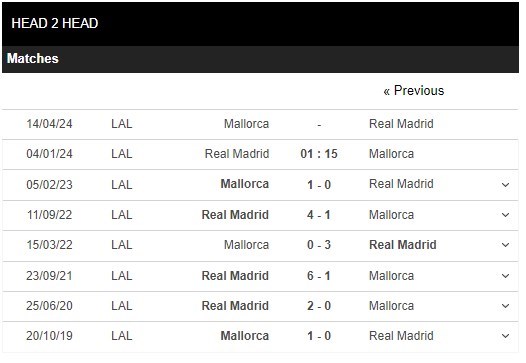Select the 4 - 1 score from 11/09/22
Viewport: 526px width, 363px height.
click(319, 215)
